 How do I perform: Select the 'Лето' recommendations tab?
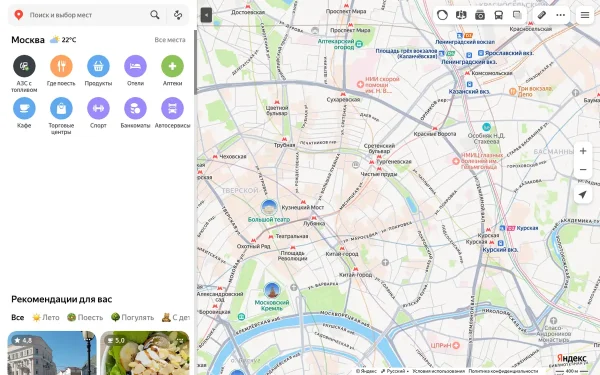coord(46,317)
